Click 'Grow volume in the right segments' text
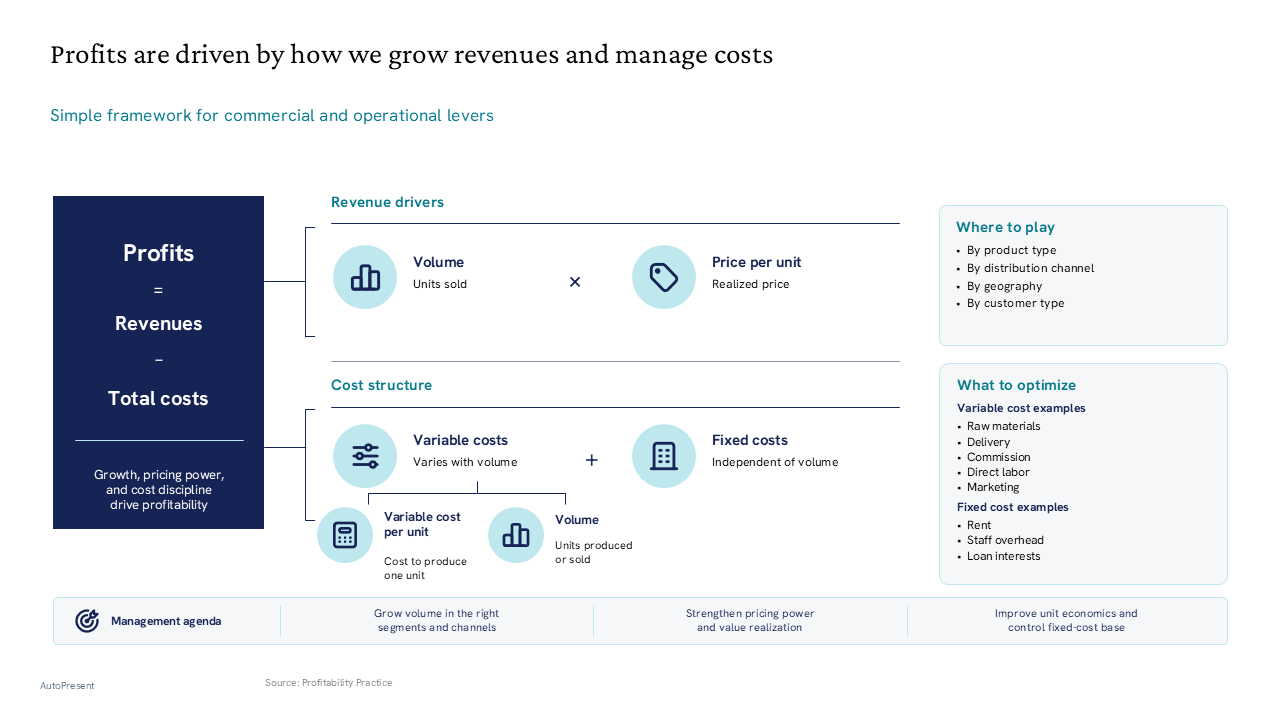 [x=437, y=621]
